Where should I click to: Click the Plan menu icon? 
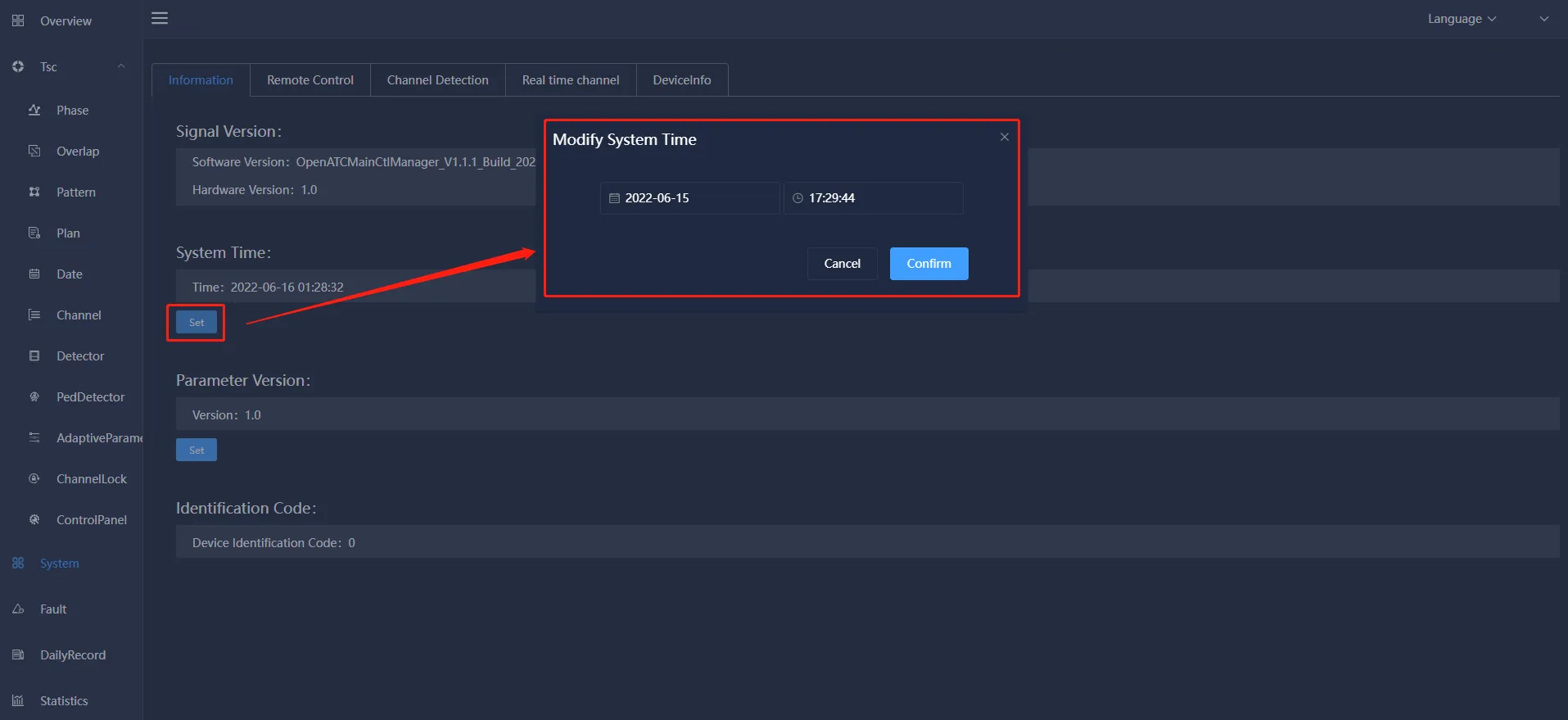click(x=34, y=233)
